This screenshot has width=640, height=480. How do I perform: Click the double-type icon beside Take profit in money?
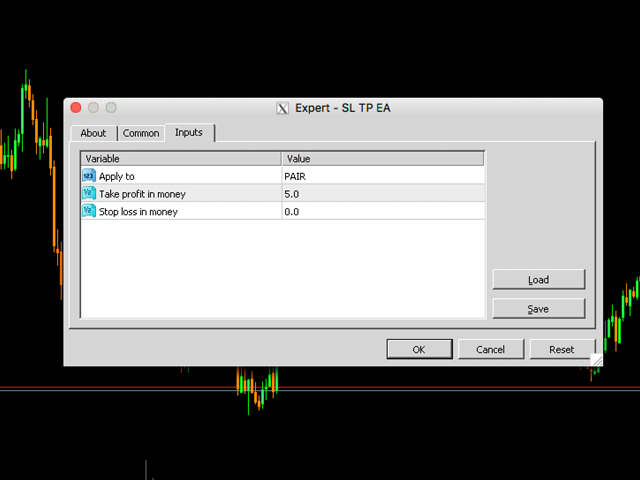[89, 193]
